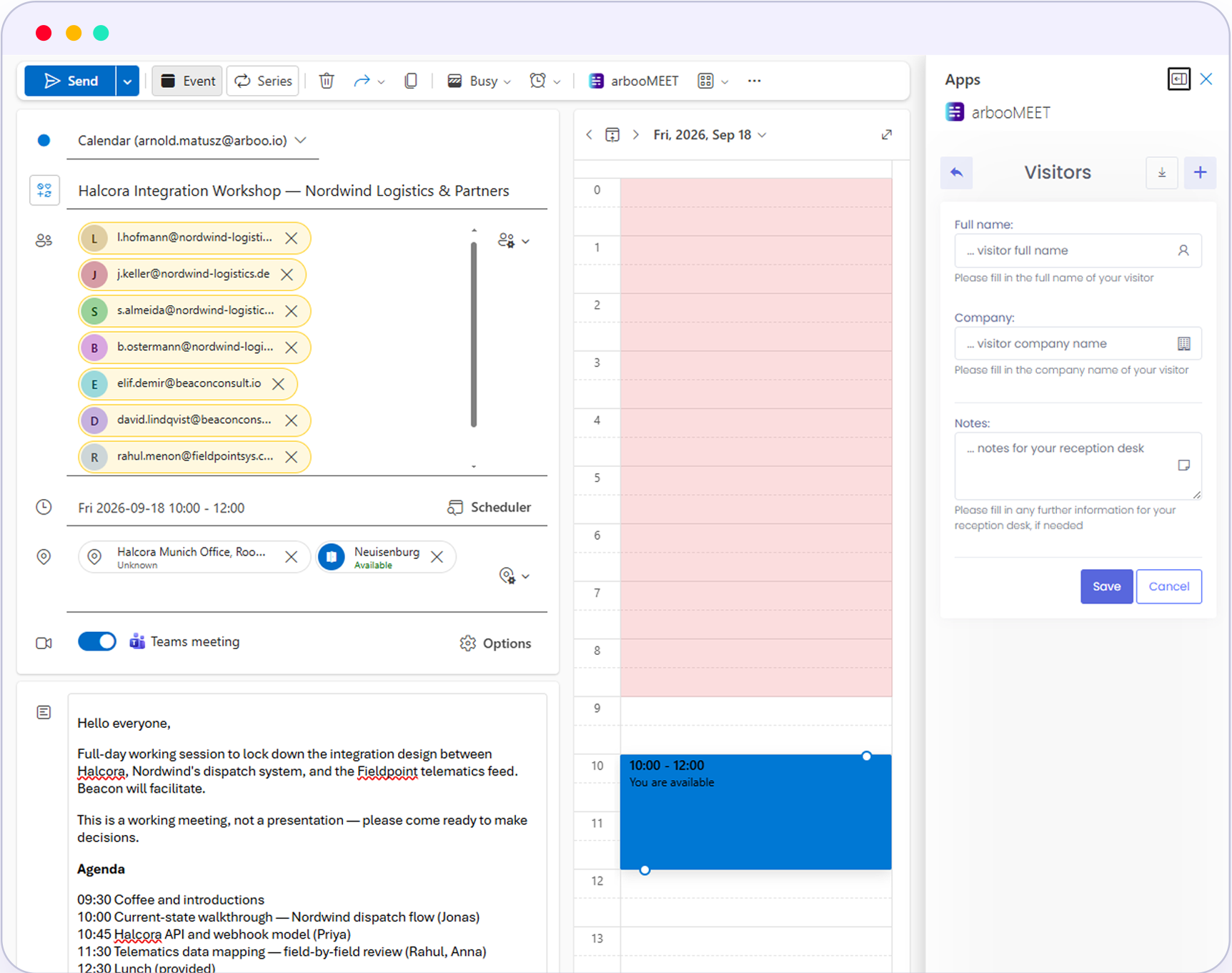Click the person icon in full name field

click(x=1183, y=251)
